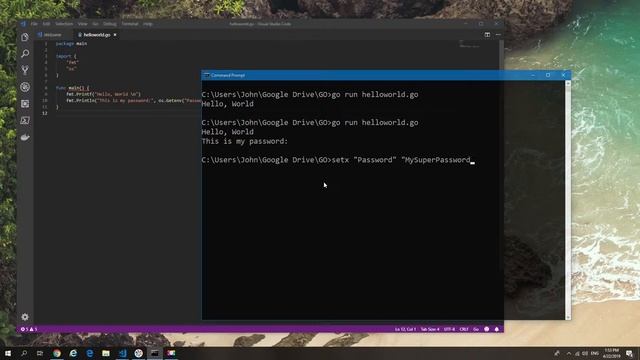Open the Manage gear in VS Code
This screenshot has width=640, height=360.
pos(25,317)
